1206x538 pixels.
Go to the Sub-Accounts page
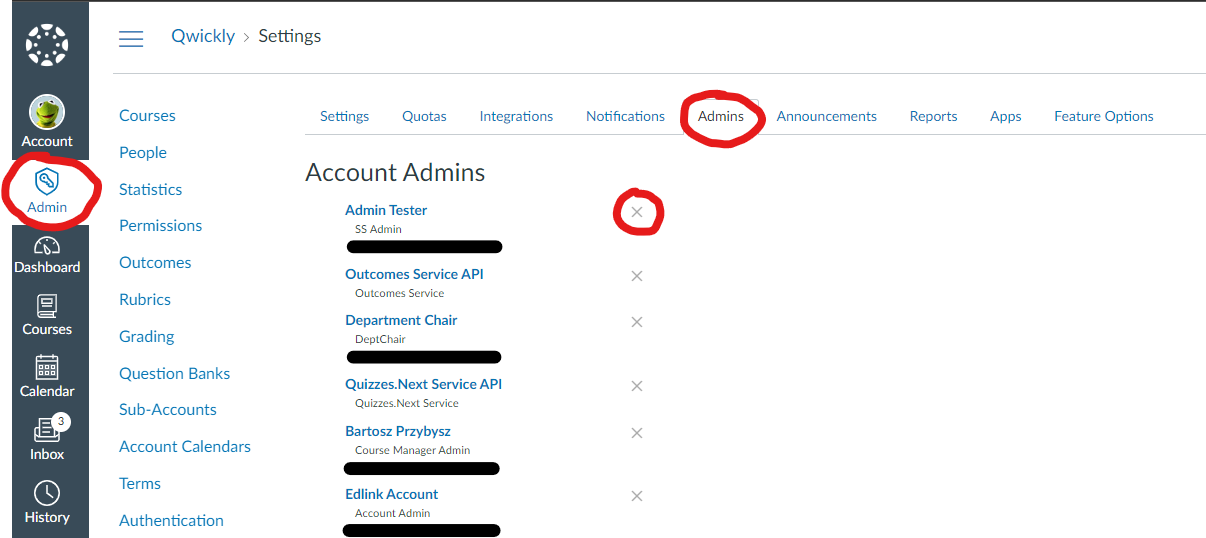pos(168,410)
